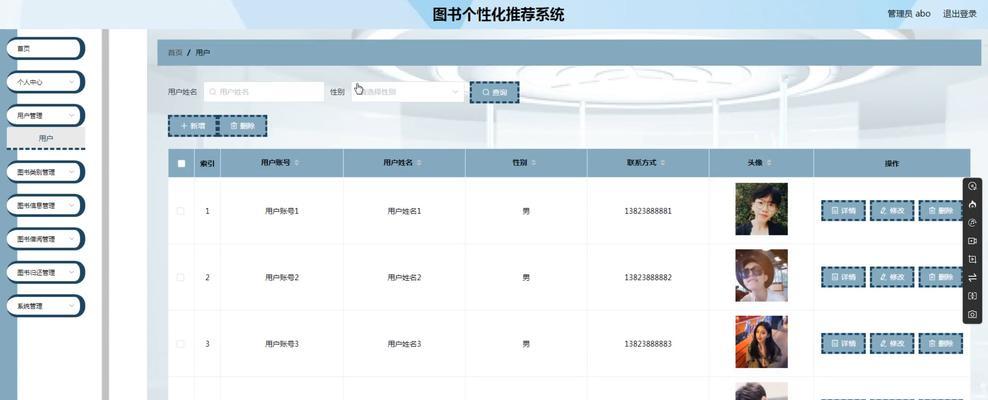This screenshot has height=400, width=988.
Task: Sort table by 联系方式 sort arrows
Action: point(662,163)
